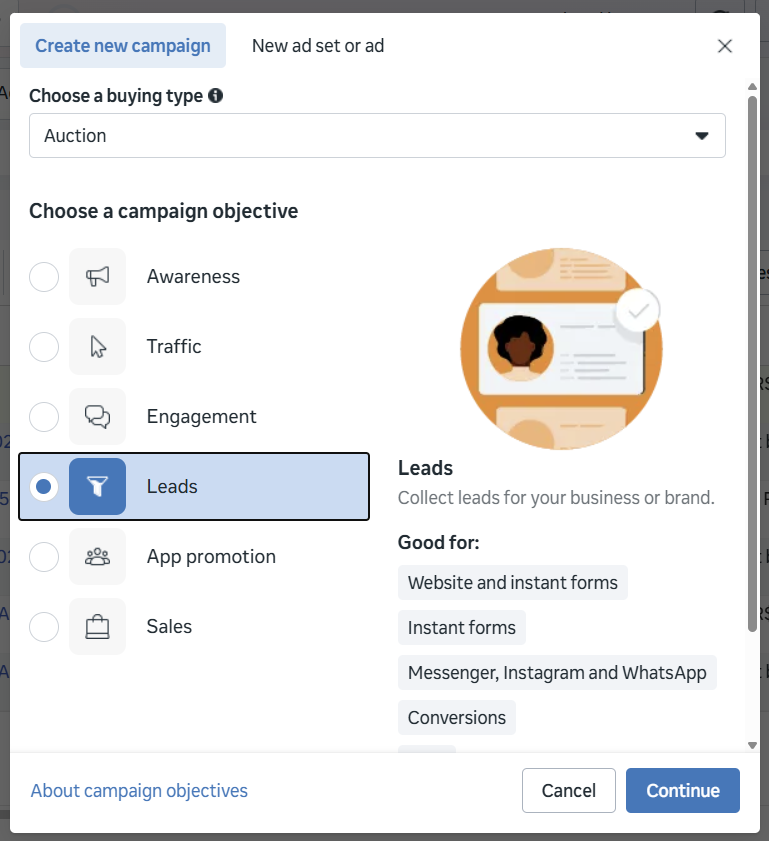Click the App promotion people icon
Image resolution: width=769 pixels, height=841 pixels.
tap(97, 557)
